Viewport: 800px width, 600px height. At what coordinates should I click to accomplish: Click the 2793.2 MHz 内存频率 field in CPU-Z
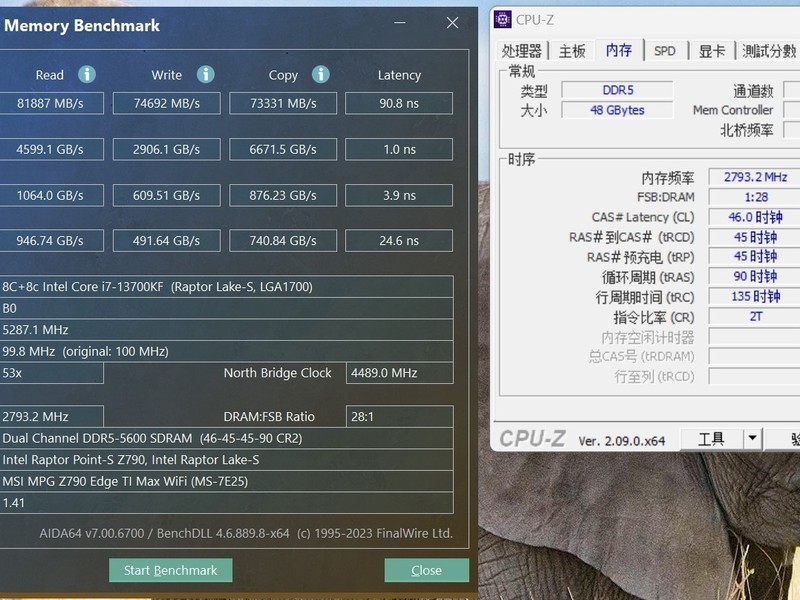pyautogui.click(x=755, y=177)
